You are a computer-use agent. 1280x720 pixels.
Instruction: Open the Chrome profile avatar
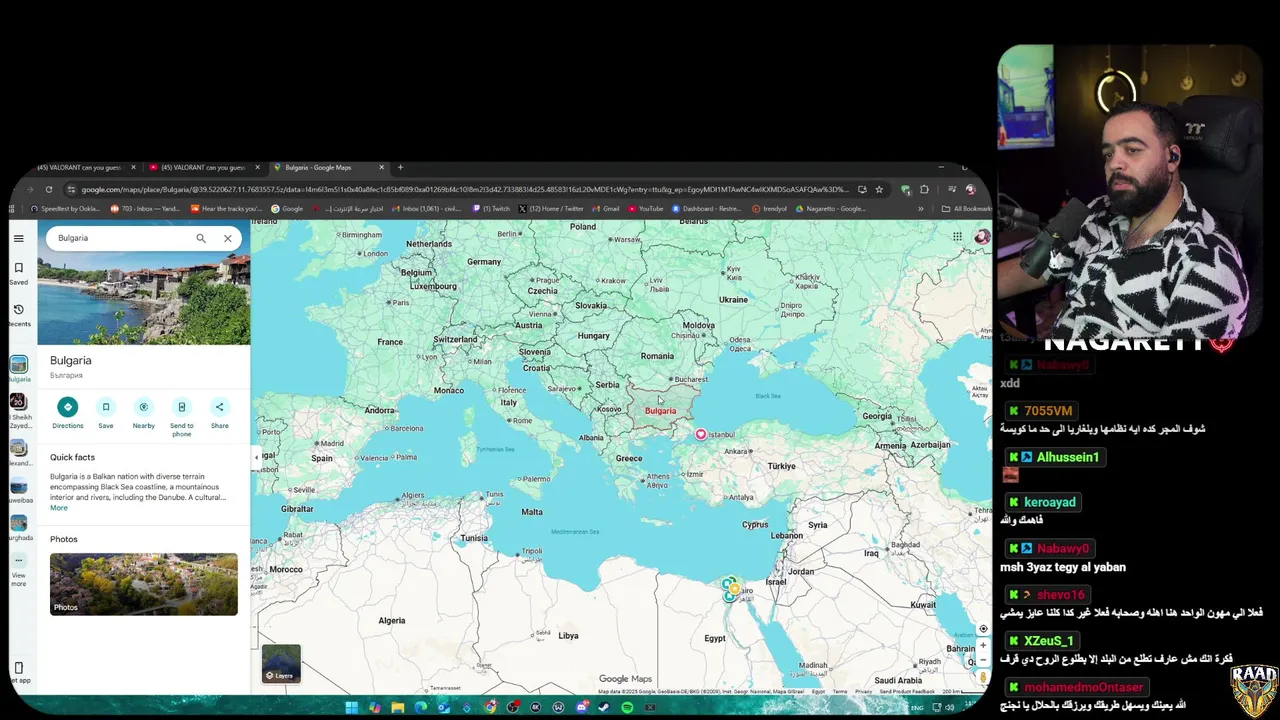969,189
